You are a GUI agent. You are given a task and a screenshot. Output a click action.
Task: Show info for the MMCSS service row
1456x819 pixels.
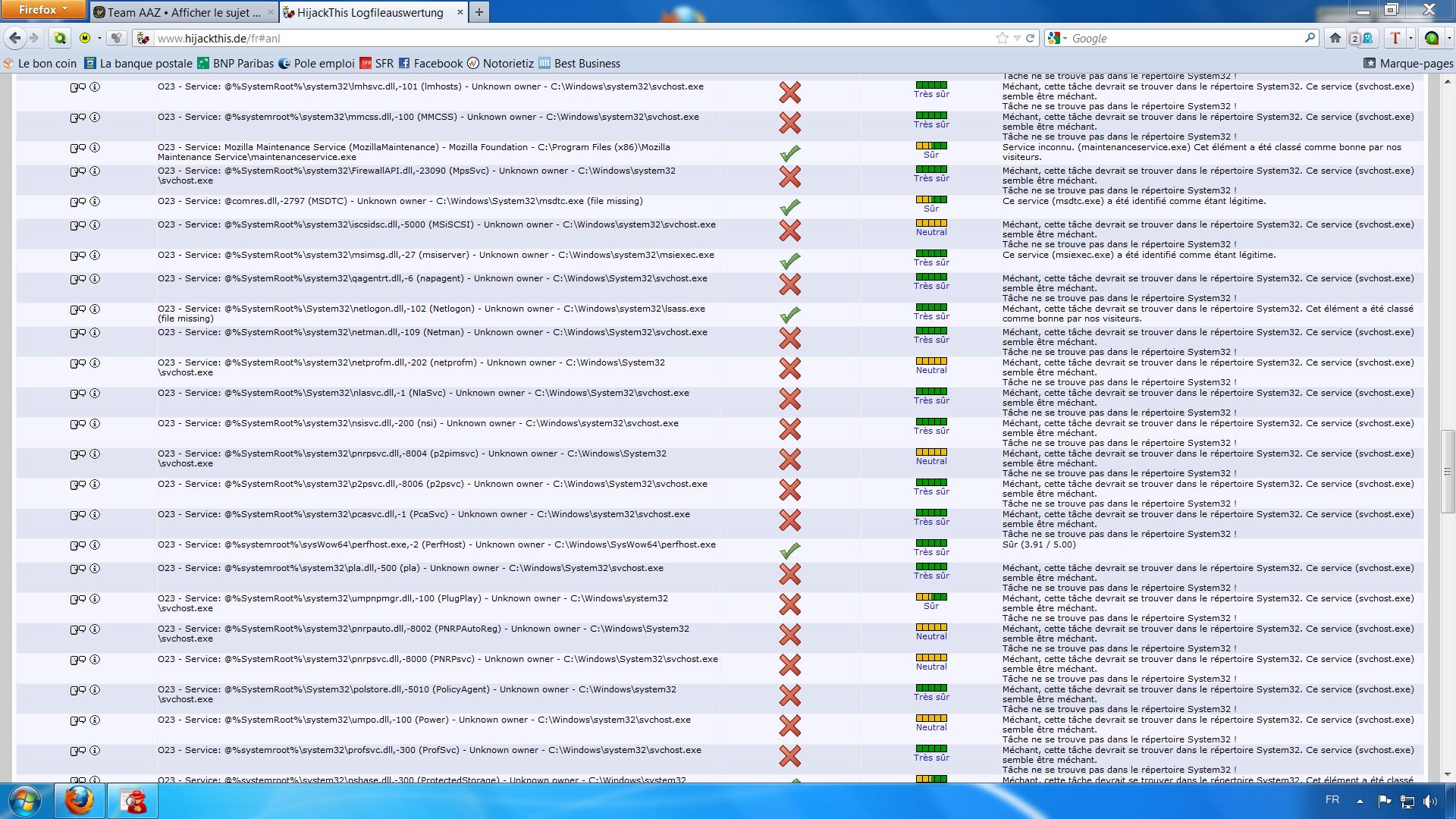click(x=95, y=118)
